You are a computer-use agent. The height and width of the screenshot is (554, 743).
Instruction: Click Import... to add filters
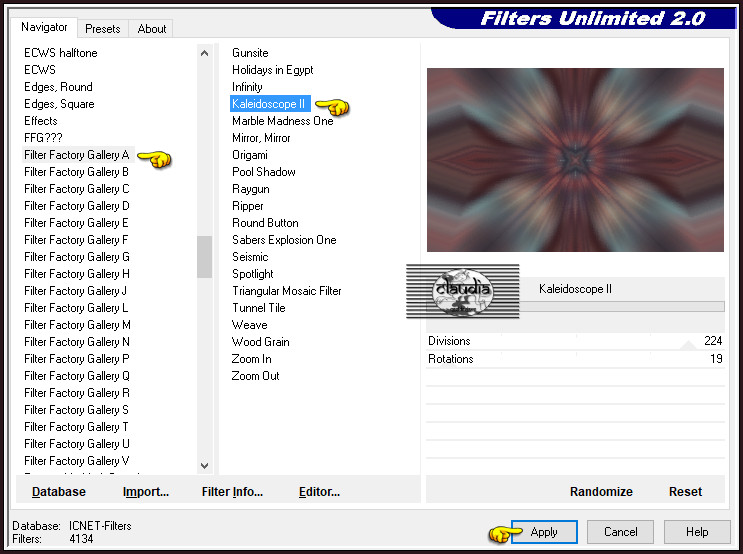(145, 491)
